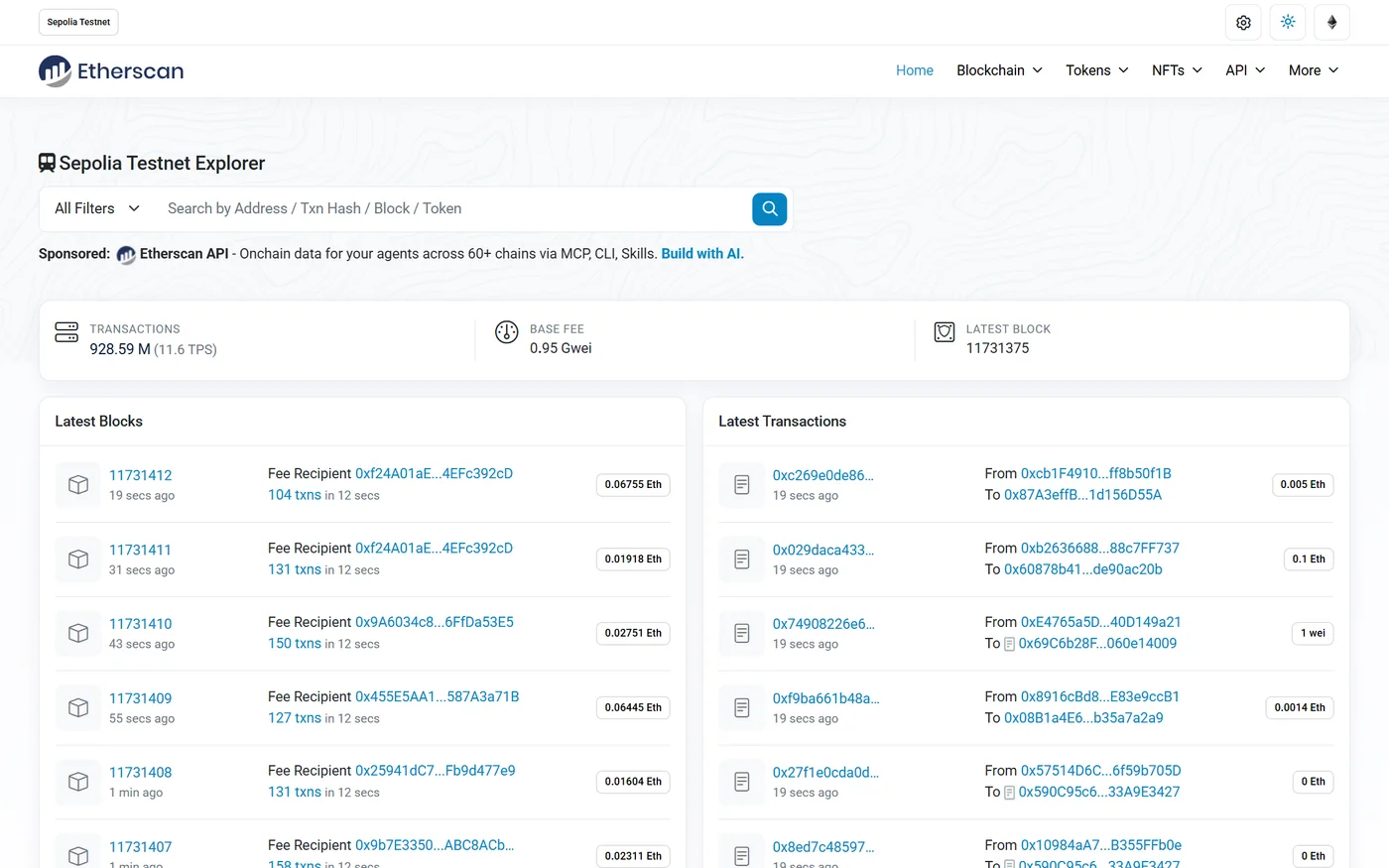Open recipient address 0x87A3effB...1d156D55A
This screenshot has width=1389, height=868.
click(1082, 495)
